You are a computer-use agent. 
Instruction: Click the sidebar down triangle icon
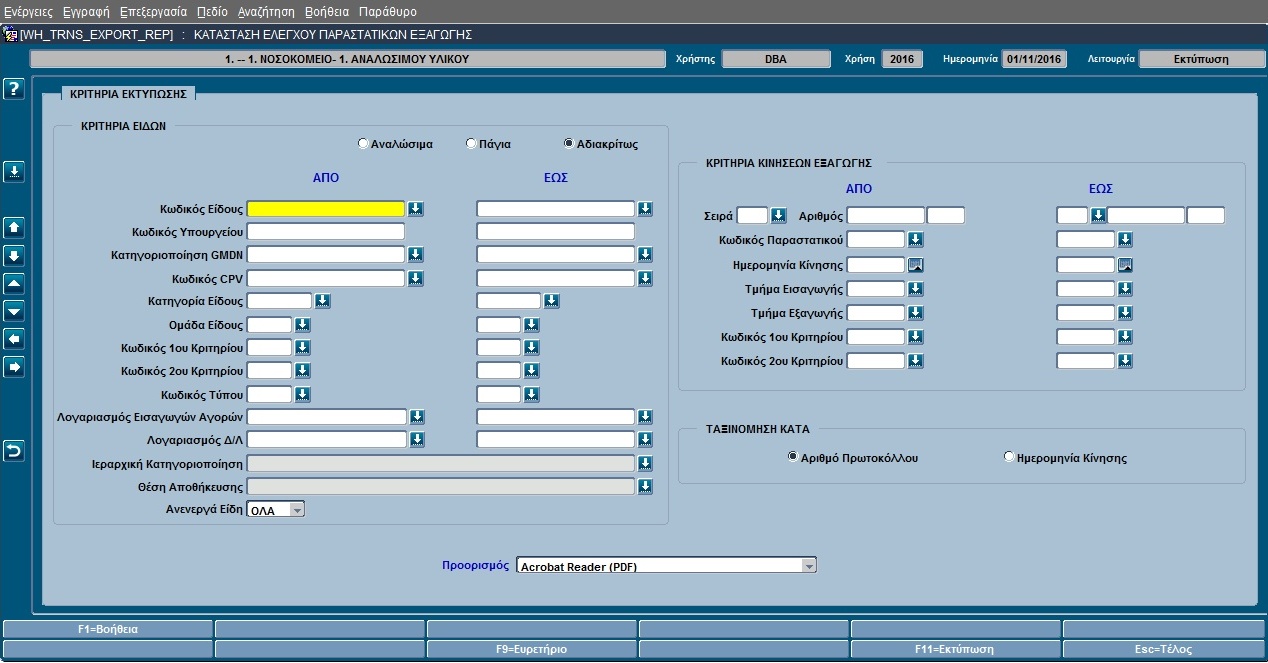(14, 311)
